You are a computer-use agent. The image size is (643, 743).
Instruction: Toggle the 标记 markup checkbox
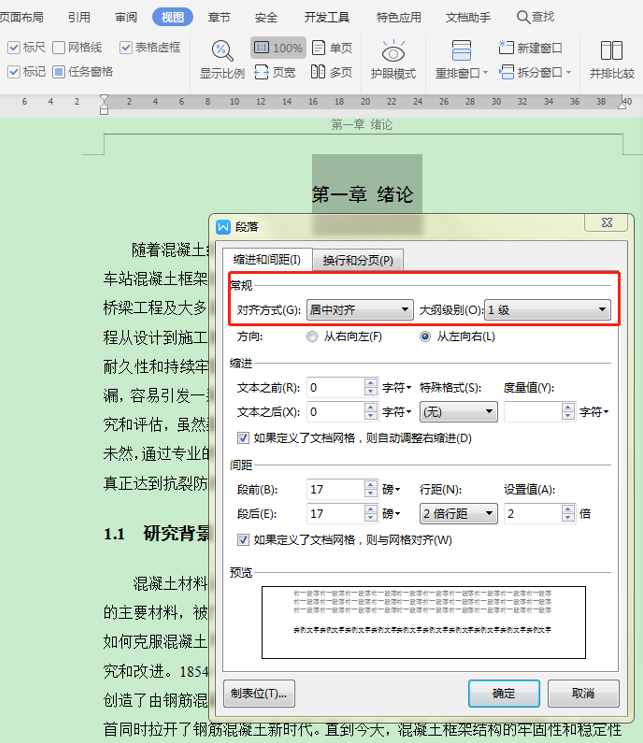(x=14, y=72)
